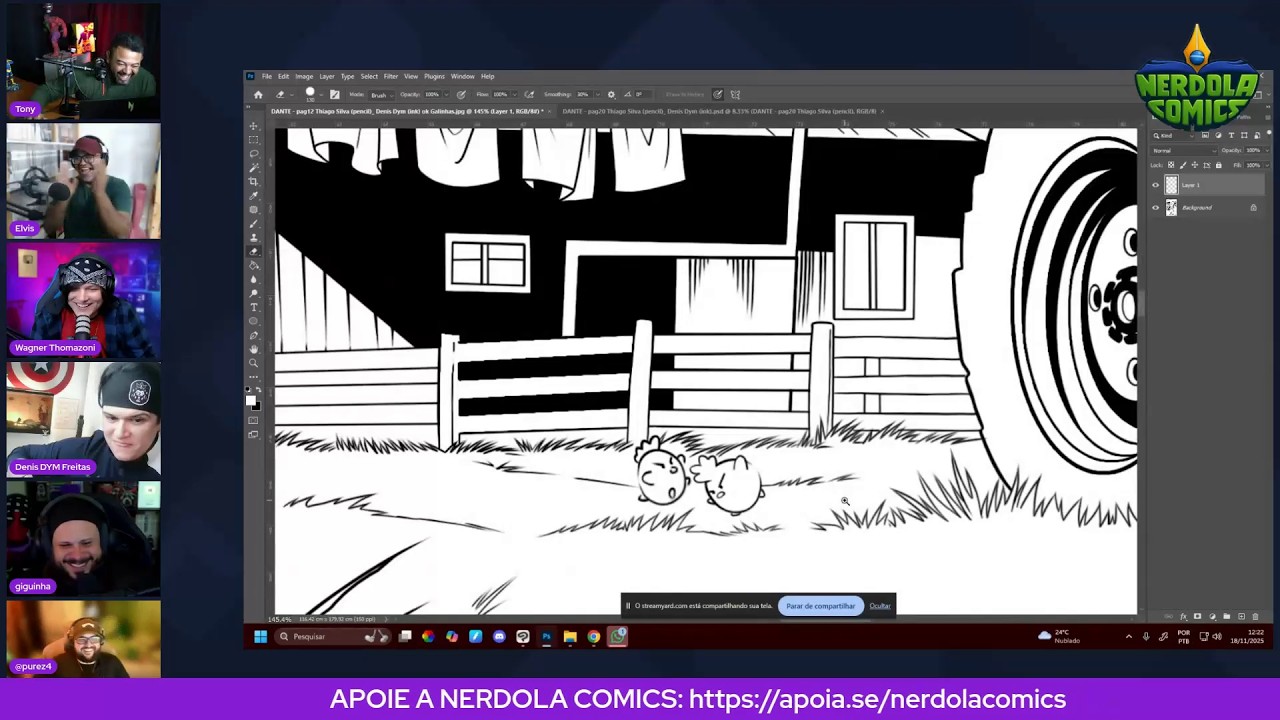
Task: Select the Eyedropper tool
Action: point(253,196)
